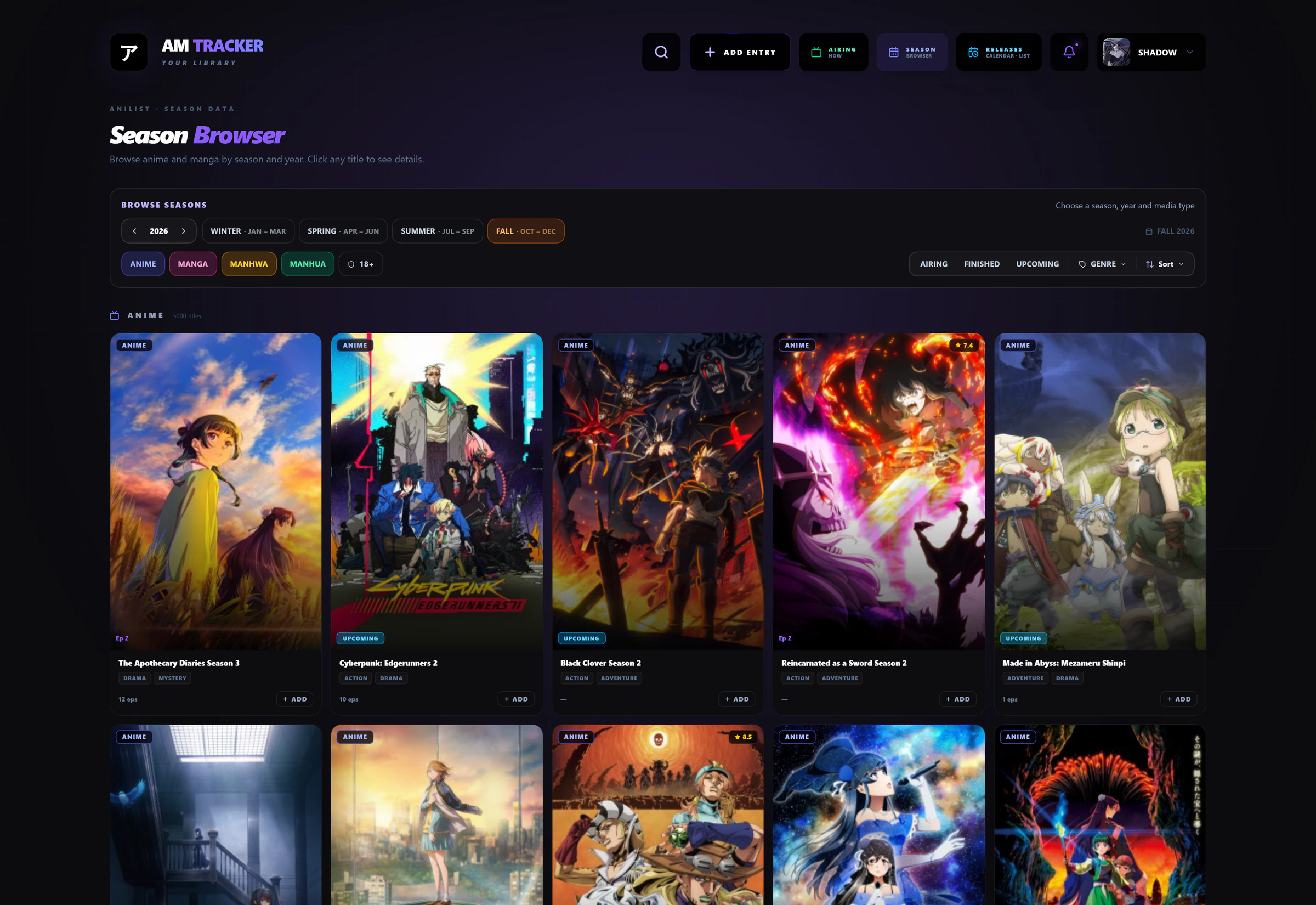Open Airing Now via the TV icon
The width and height of the screenshot is (1316, 905).
[x=816, y=52]
